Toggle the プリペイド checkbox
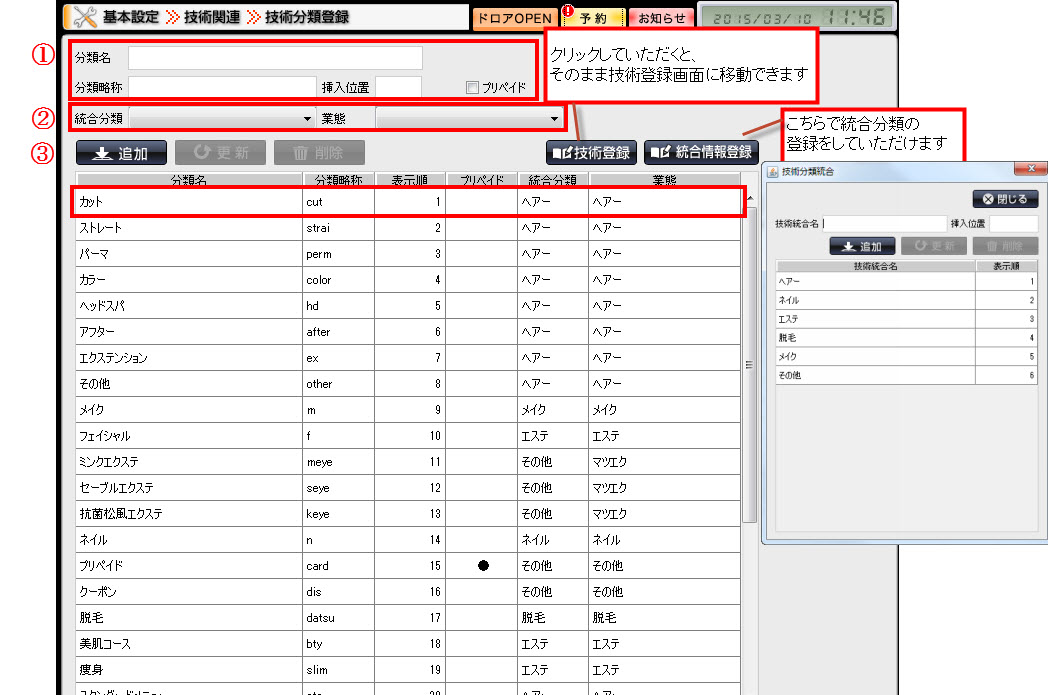The width and height of the screenshot is (1048, 695). [473, 88]
